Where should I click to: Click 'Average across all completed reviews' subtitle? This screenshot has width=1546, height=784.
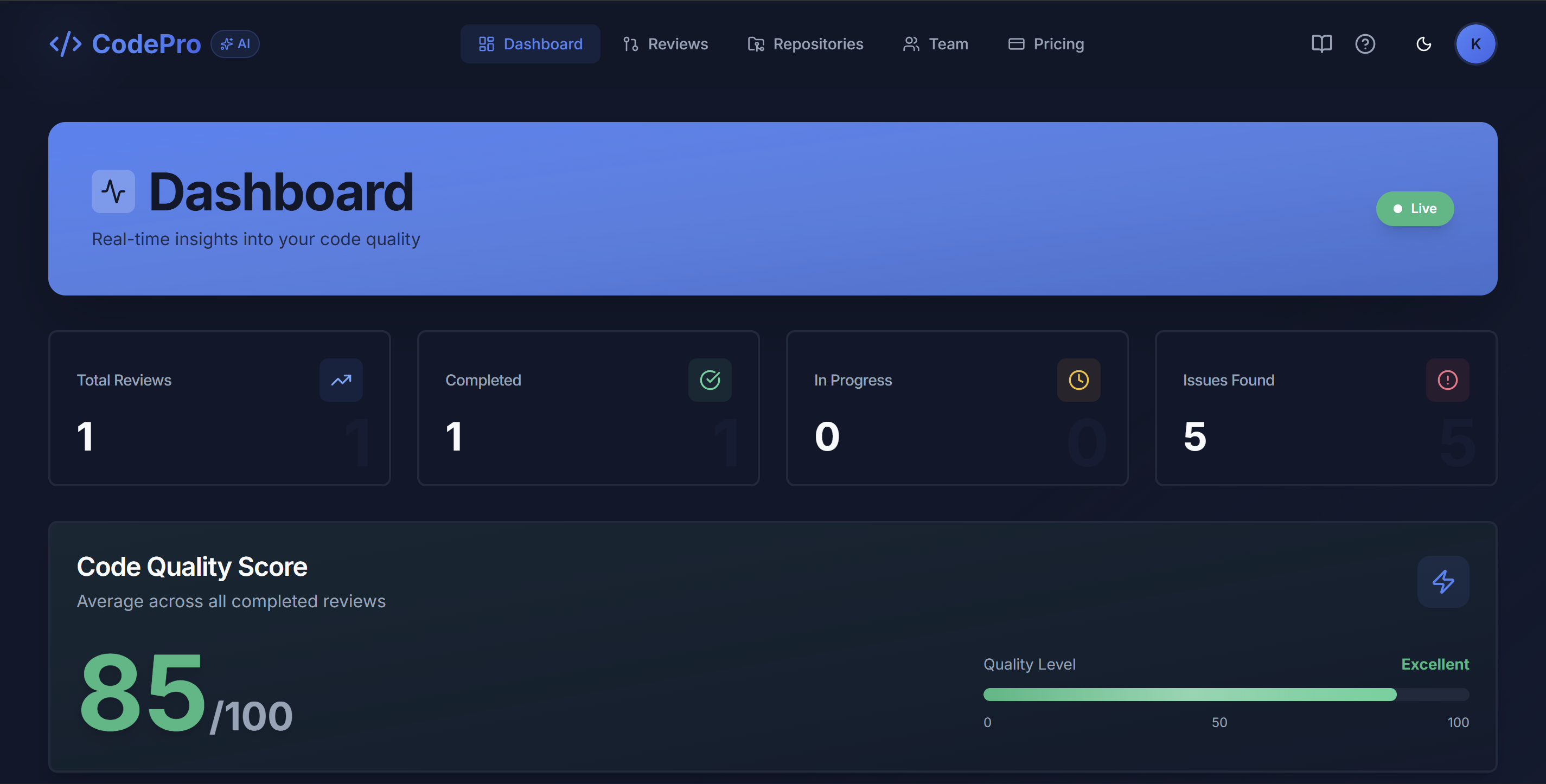coord(231,601)
